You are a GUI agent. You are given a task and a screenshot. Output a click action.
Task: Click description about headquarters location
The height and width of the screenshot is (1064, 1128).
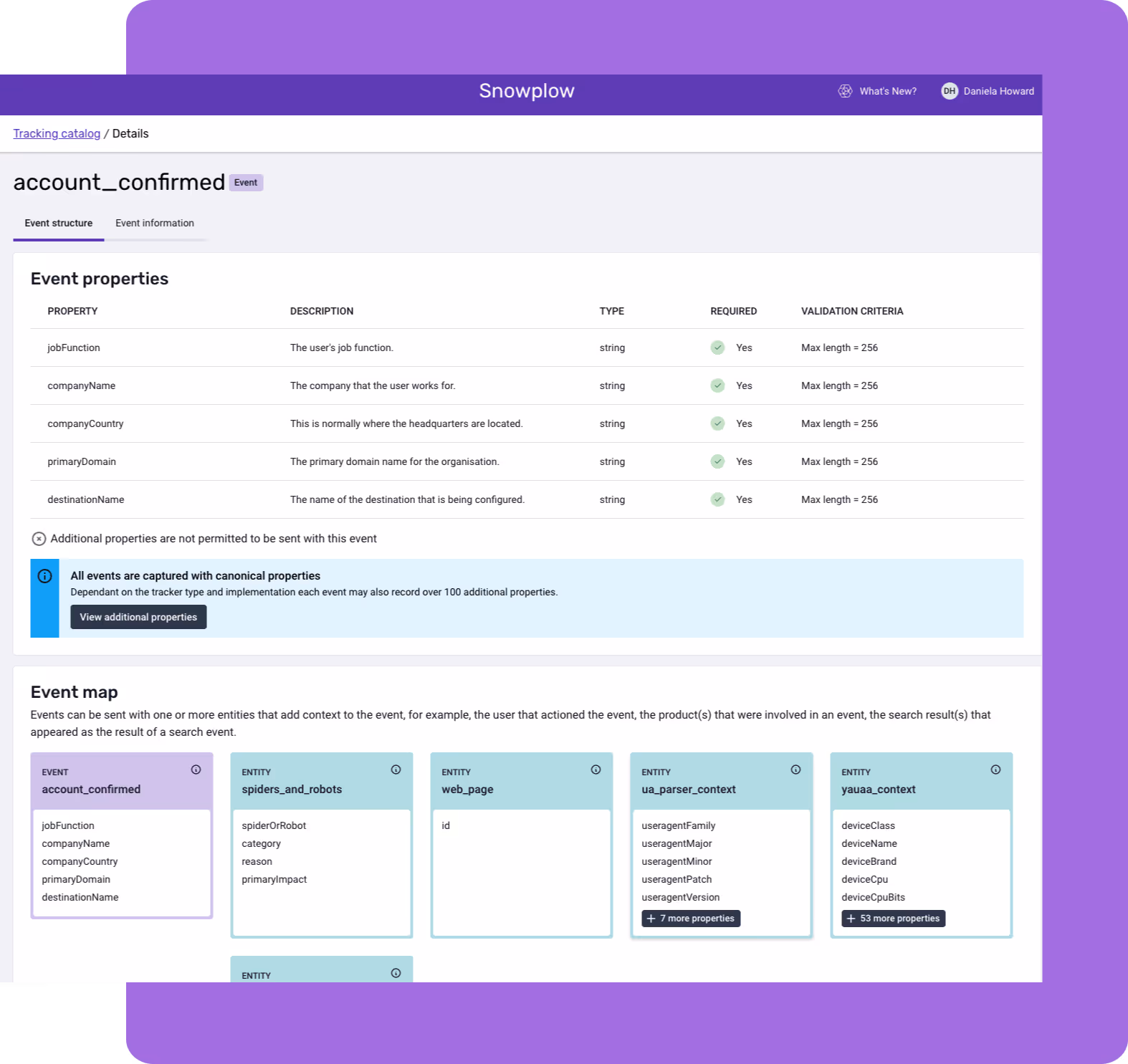coord(406,423)
